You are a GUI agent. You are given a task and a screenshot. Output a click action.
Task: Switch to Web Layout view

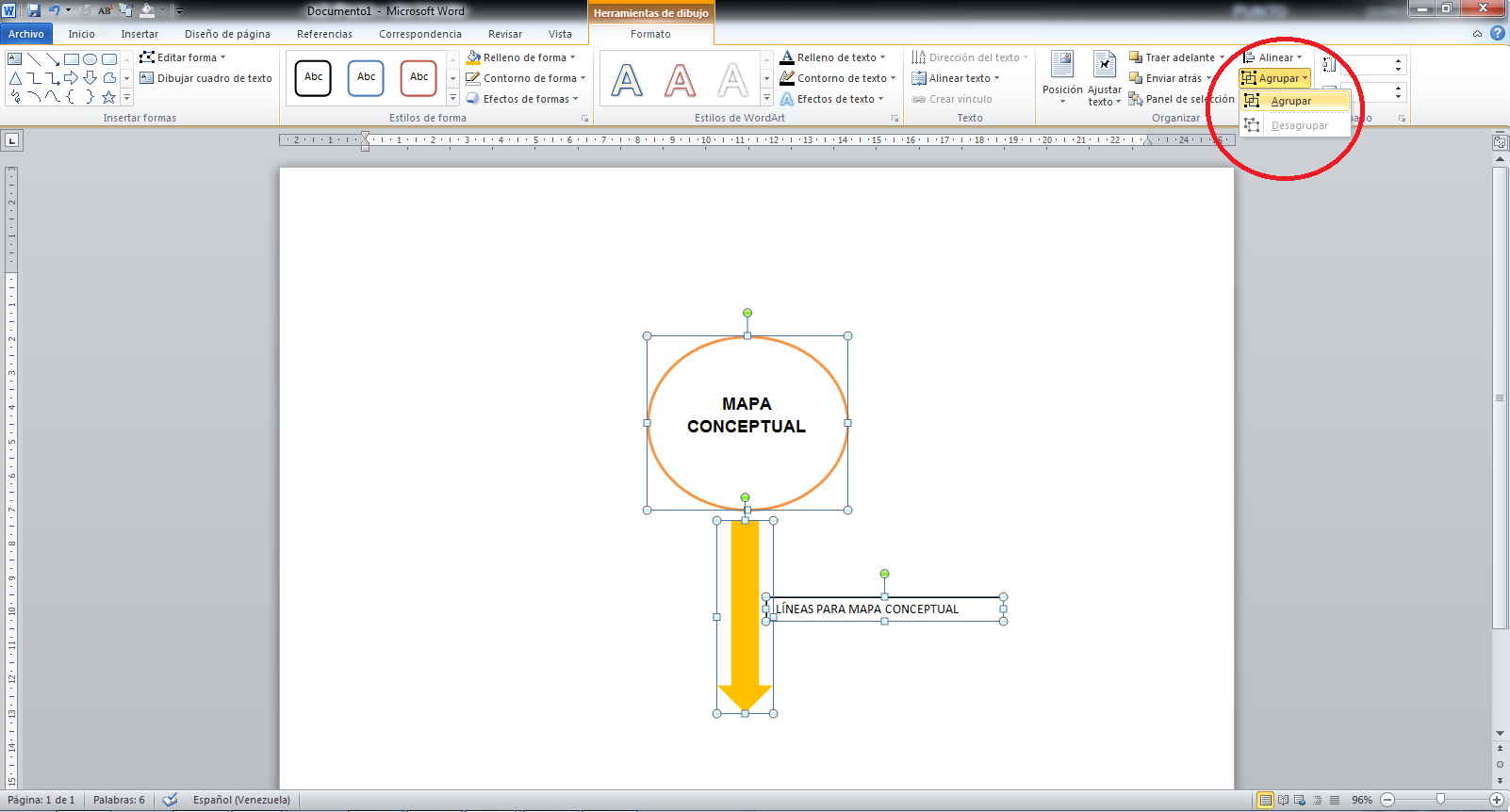pyautogui.click(x=1300, y=800)
